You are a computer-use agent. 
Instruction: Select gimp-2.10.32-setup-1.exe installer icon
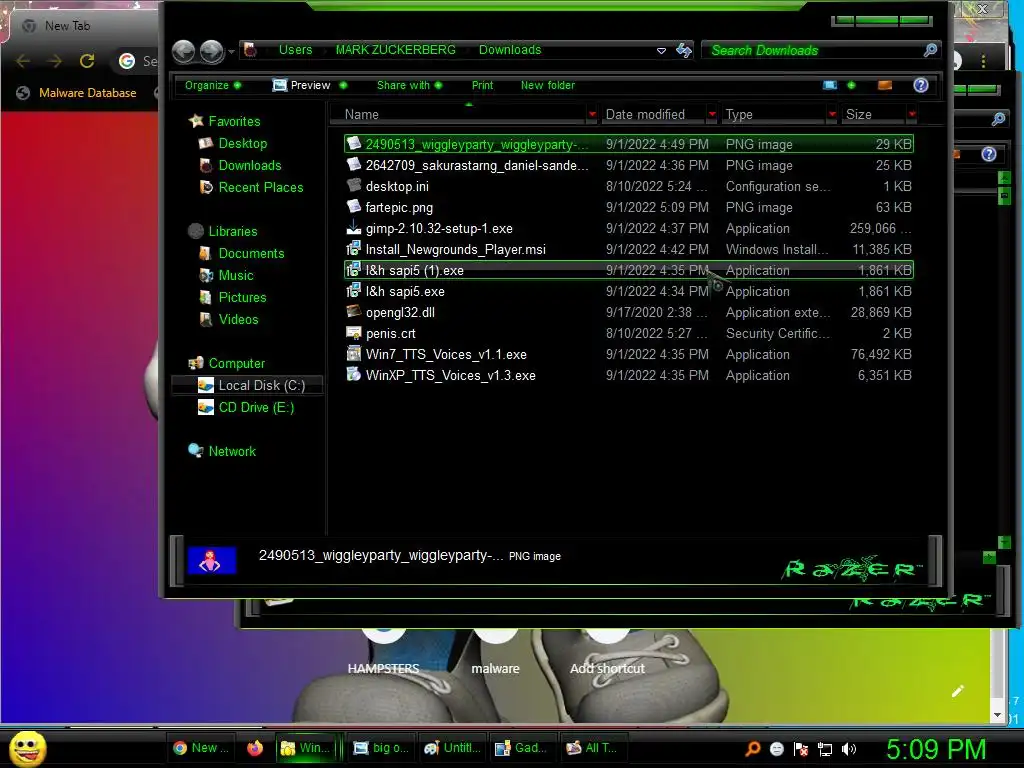(353, 228)
